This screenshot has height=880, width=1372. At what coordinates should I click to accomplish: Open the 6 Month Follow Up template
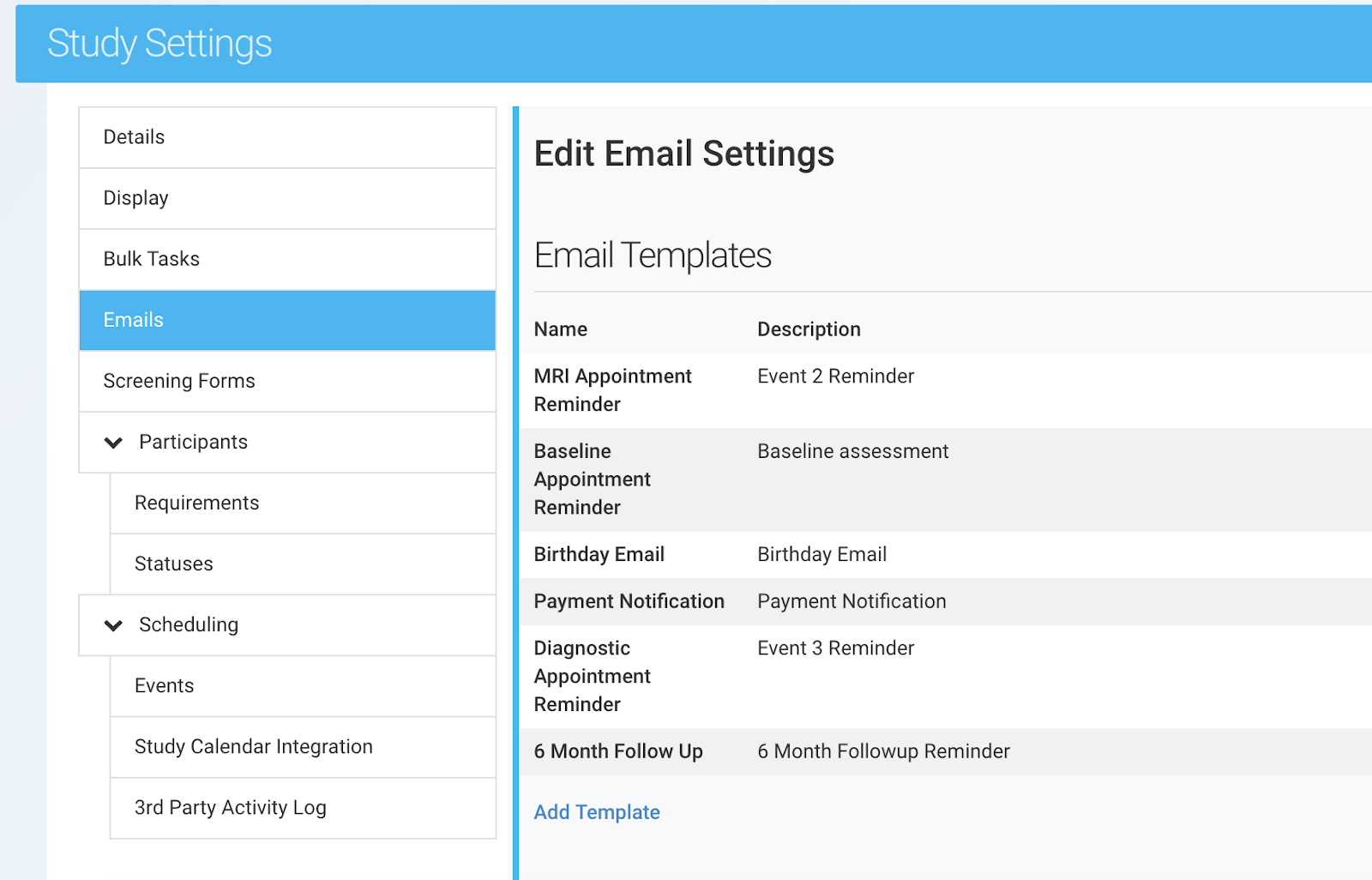click(617, 751)
